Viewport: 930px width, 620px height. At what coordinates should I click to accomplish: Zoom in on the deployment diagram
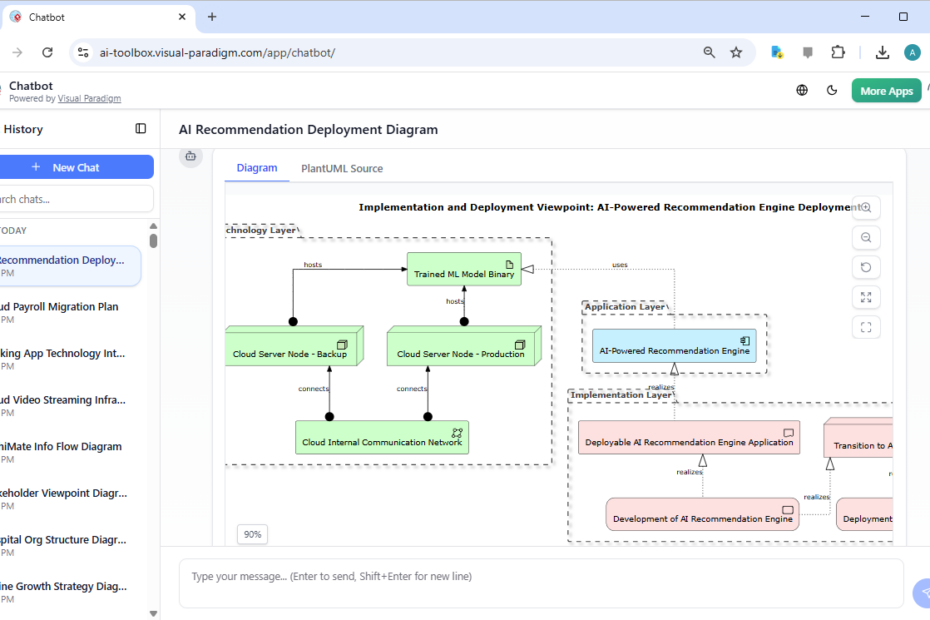tap(866, 207)
